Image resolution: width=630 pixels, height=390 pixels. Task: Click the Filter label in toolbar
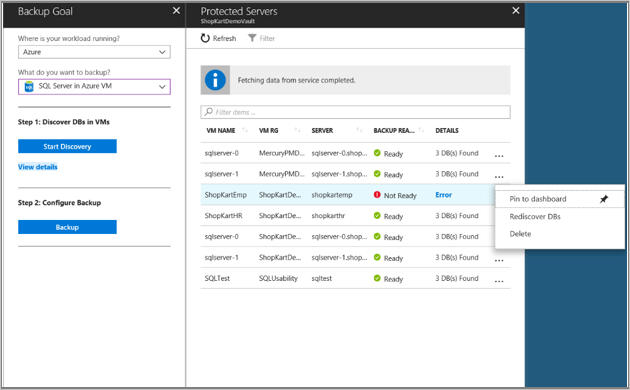(267, 39)
